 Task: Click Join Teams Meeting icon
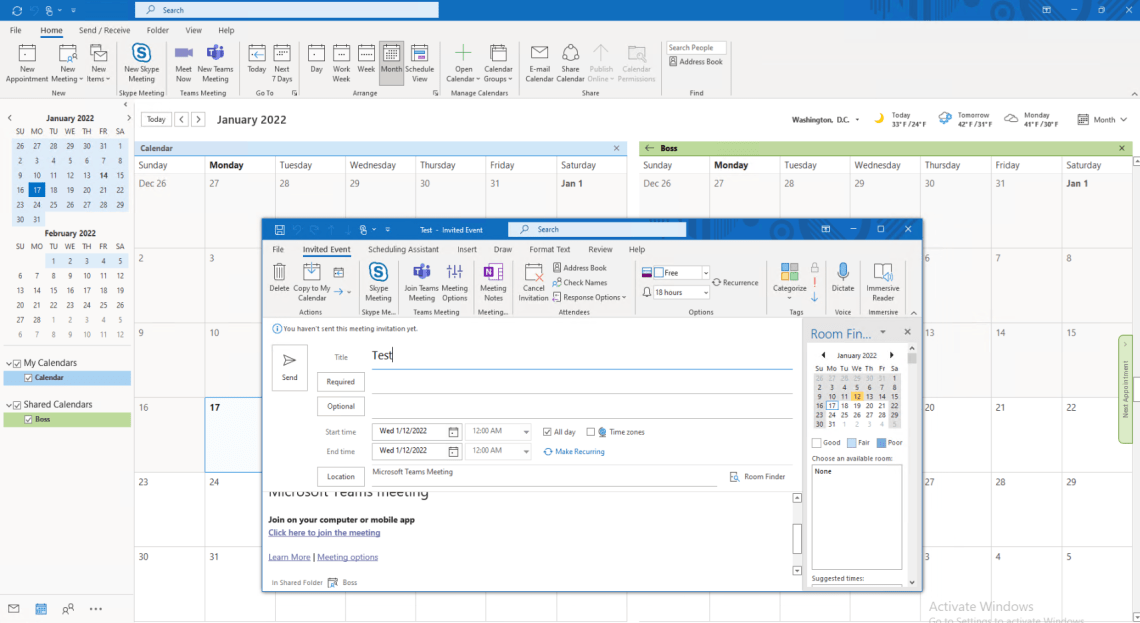click(x=421, y=281)
